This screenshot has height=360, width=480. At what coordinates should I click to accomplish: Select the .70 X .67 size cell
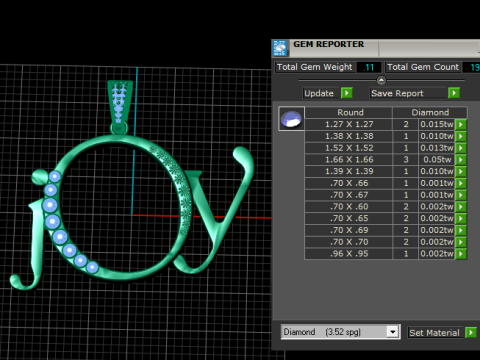pos(349,195)
